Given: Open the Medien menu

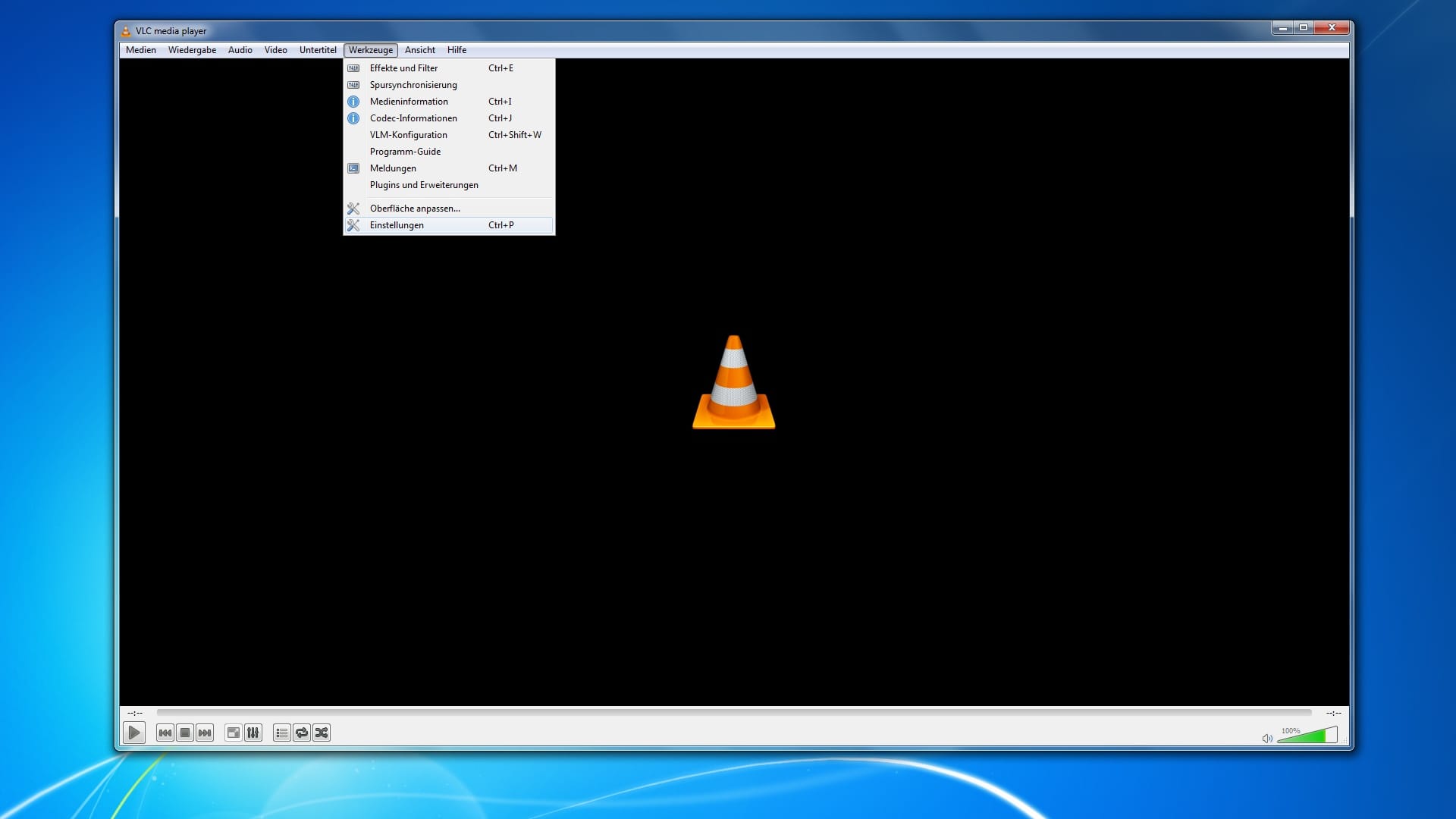Looking at the screenshot, I should (141, 50).
